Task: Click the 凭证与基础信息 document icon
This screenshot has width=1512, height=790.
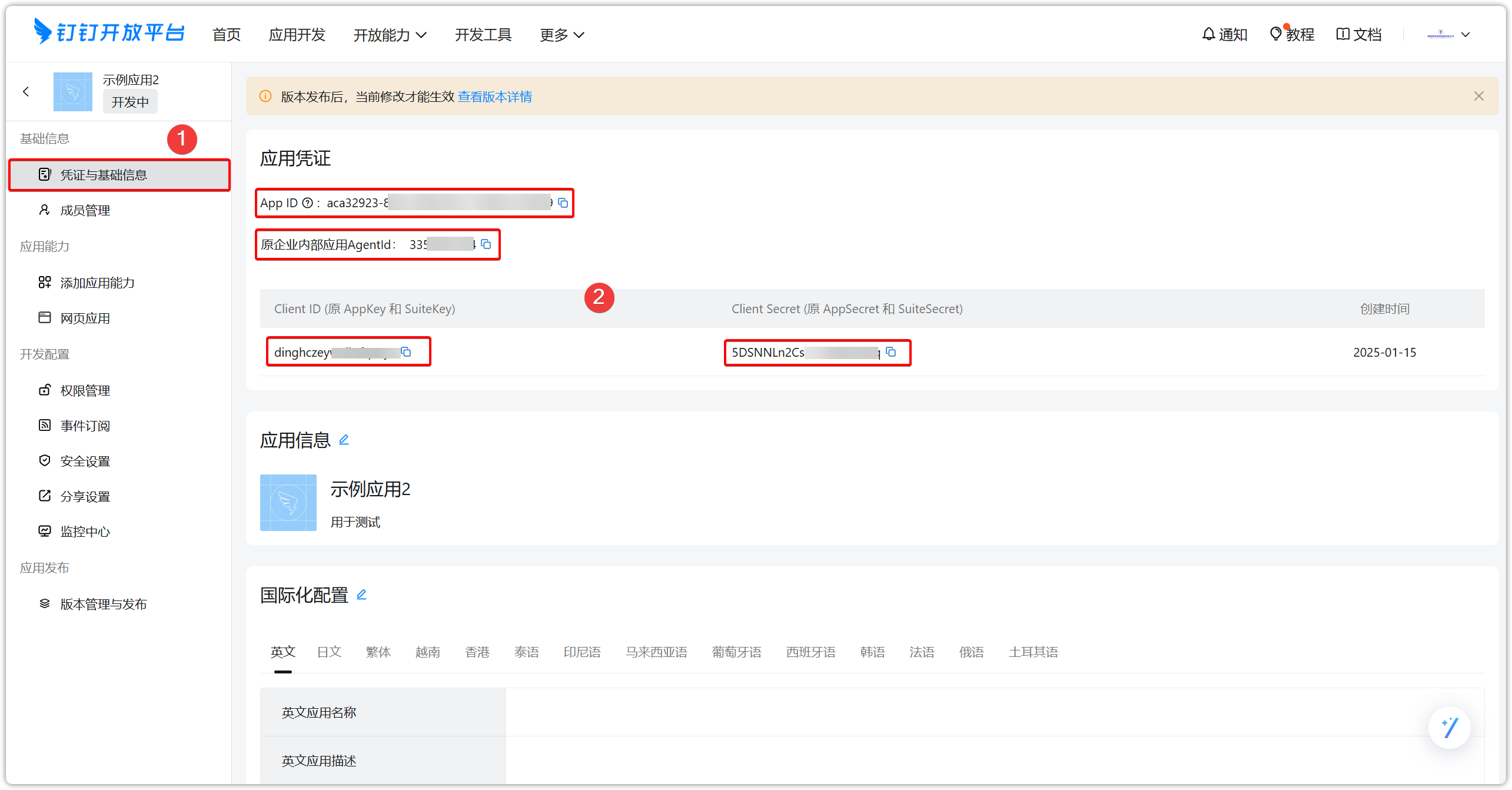Action: (x=45, y=174)
